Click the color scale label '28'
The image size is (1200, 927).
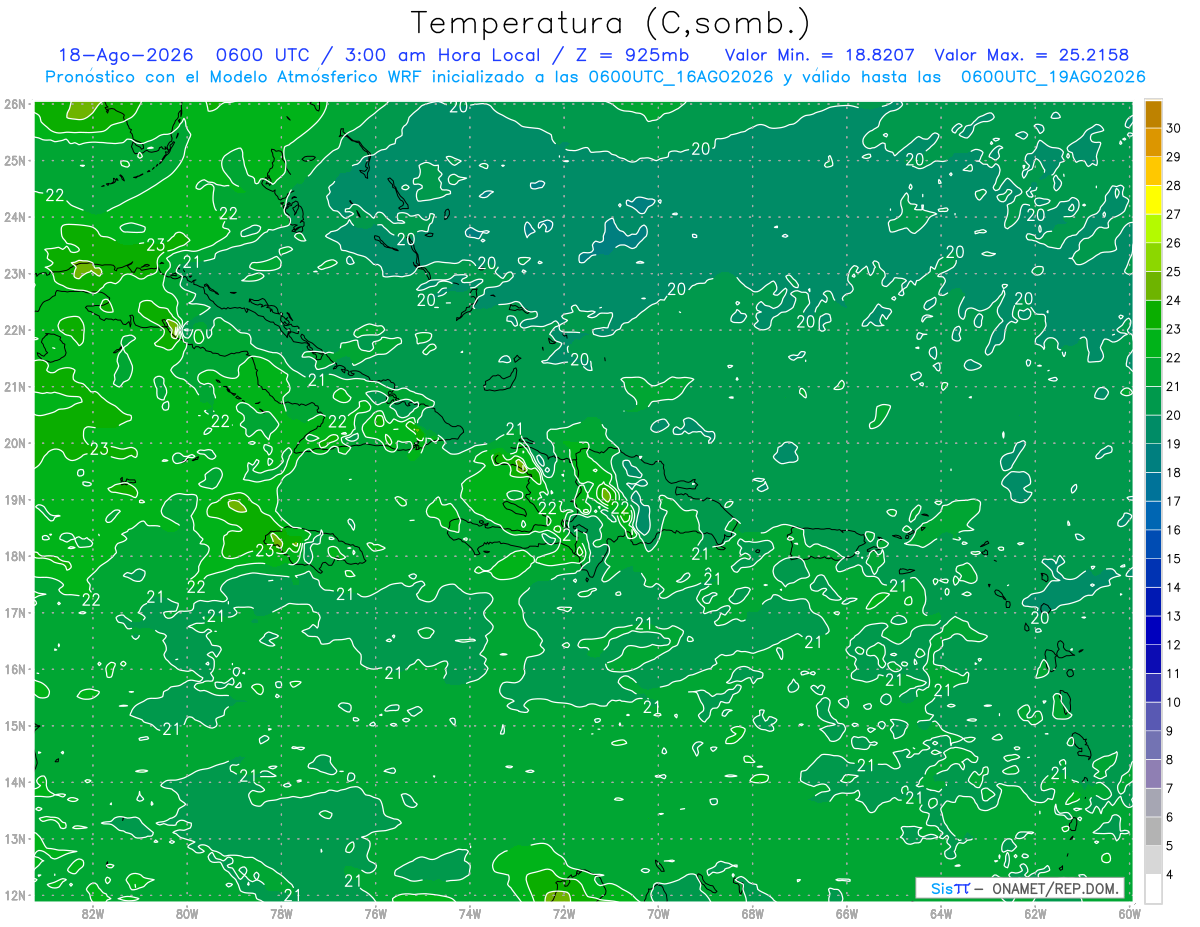pos(1173,186)
